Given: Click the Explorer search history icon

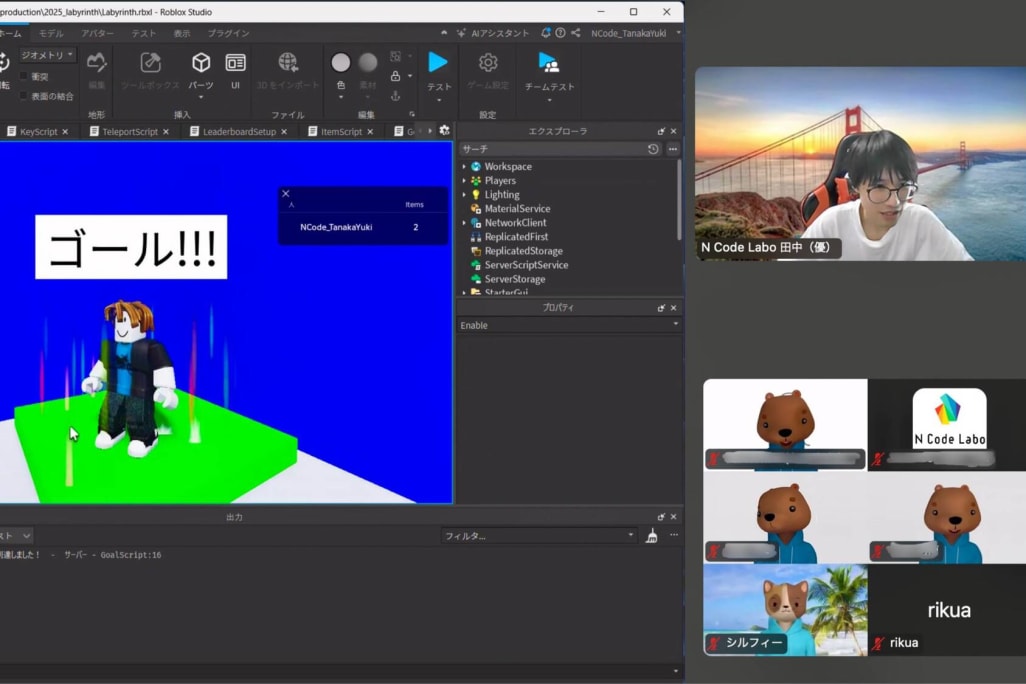Looking at the screenshot, I should coord(653,149).
